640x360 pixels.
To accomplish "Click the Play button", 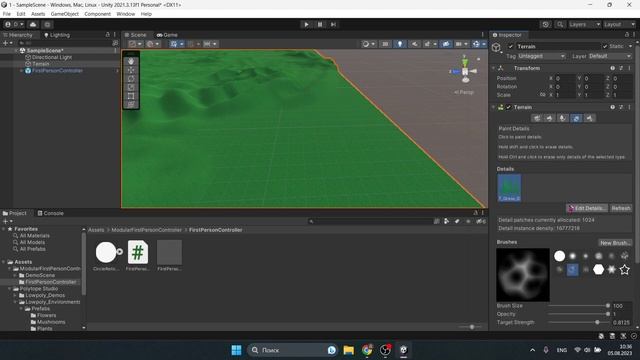I will click(307, 24).
